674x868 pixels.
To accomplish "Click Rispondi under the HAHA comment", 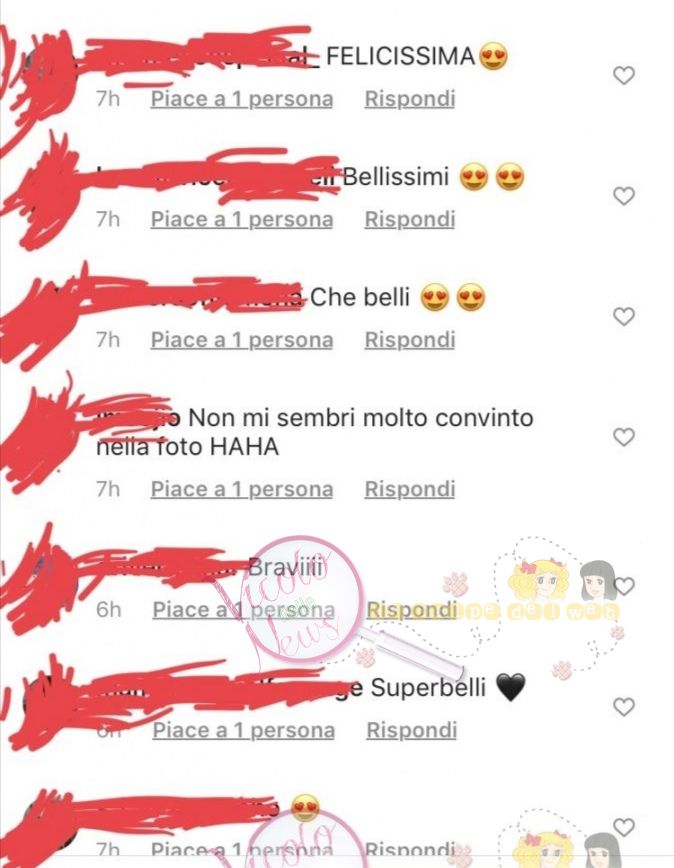I will (409, 489).
